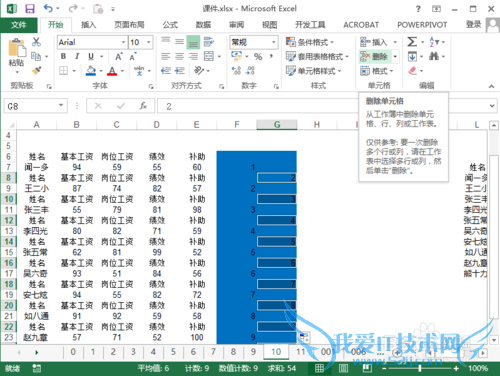Switch to the POWERPIVOT tab
This screenshot has width=500, height=376.
tap(422, 25)
